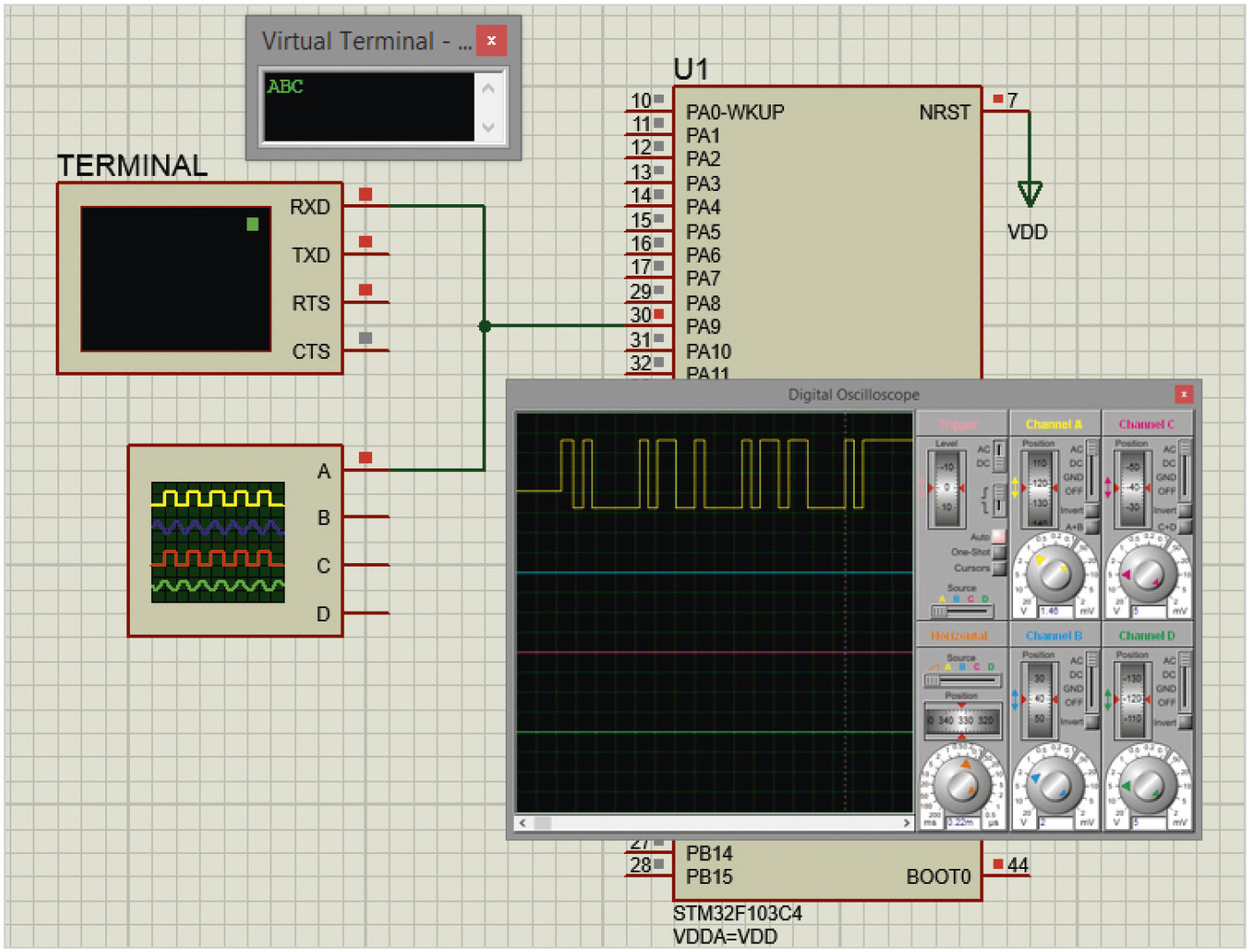Toggle Invert for Channel D
Image resolution: width=1250 pixels, height=952 pixels.
pos(1185,722)
